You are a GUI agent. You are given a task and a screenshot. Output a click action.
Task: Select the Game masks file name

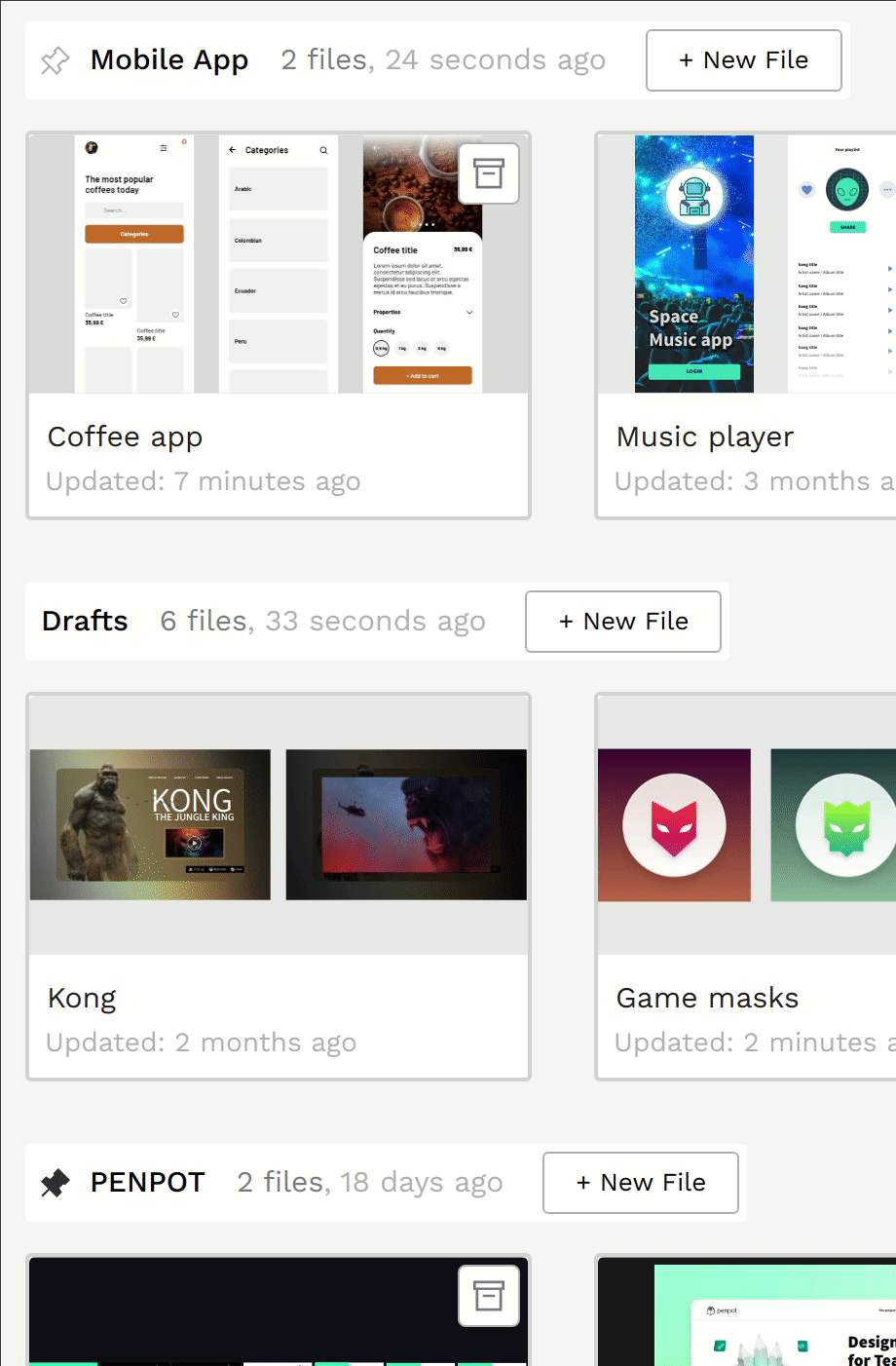coord(707,998)
